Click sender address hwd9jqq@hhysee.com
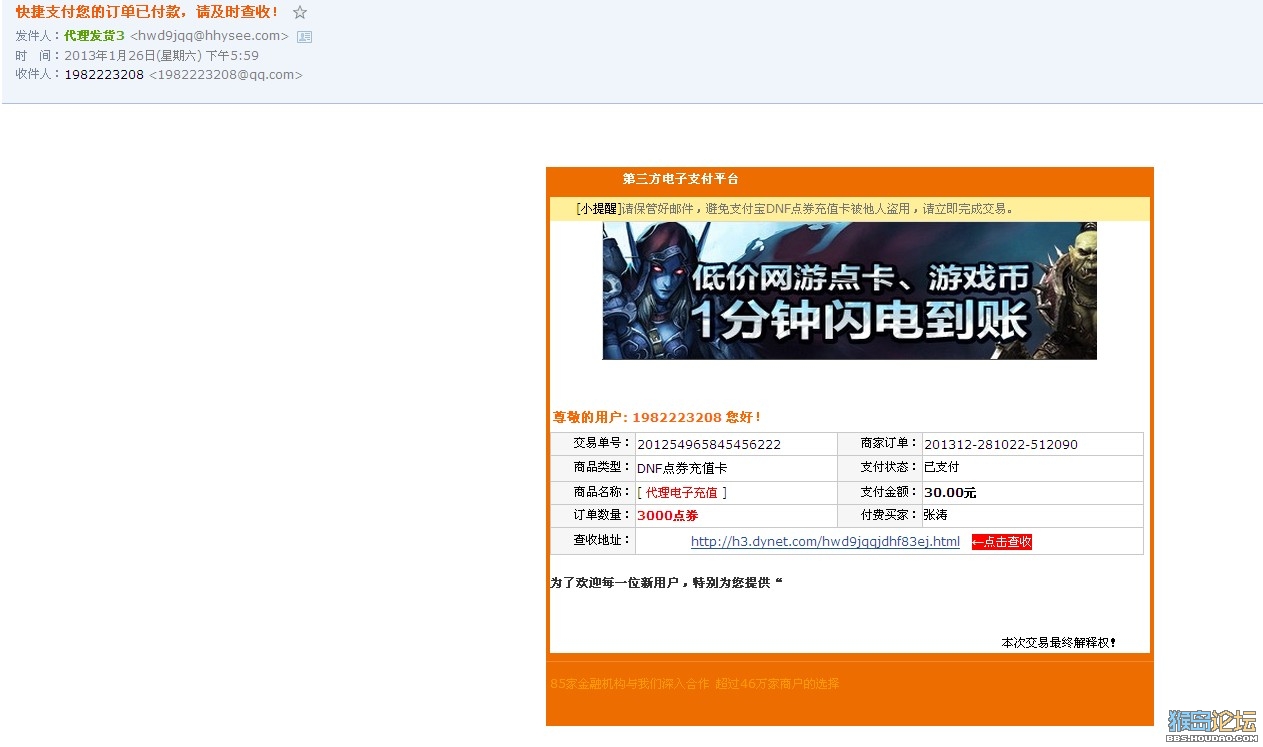 tap(209, 36)
